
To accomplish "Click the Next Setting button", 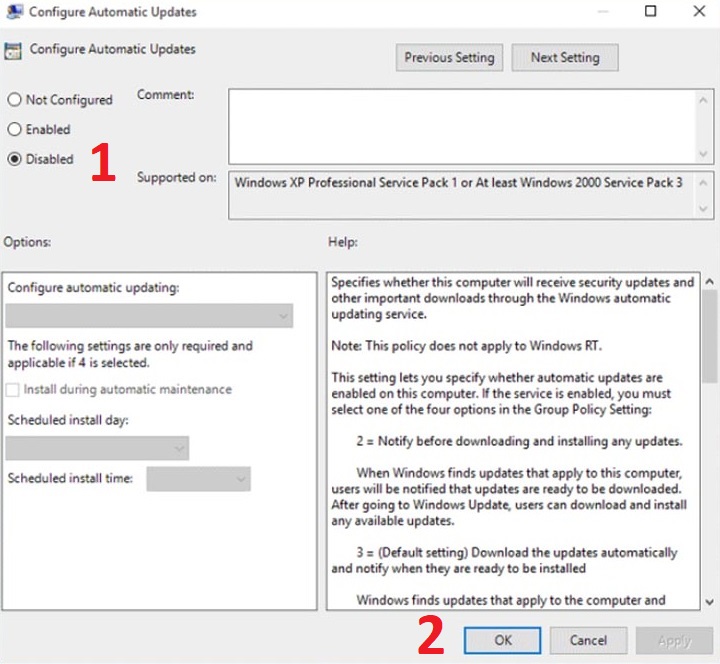I will (x=565, y=57).
